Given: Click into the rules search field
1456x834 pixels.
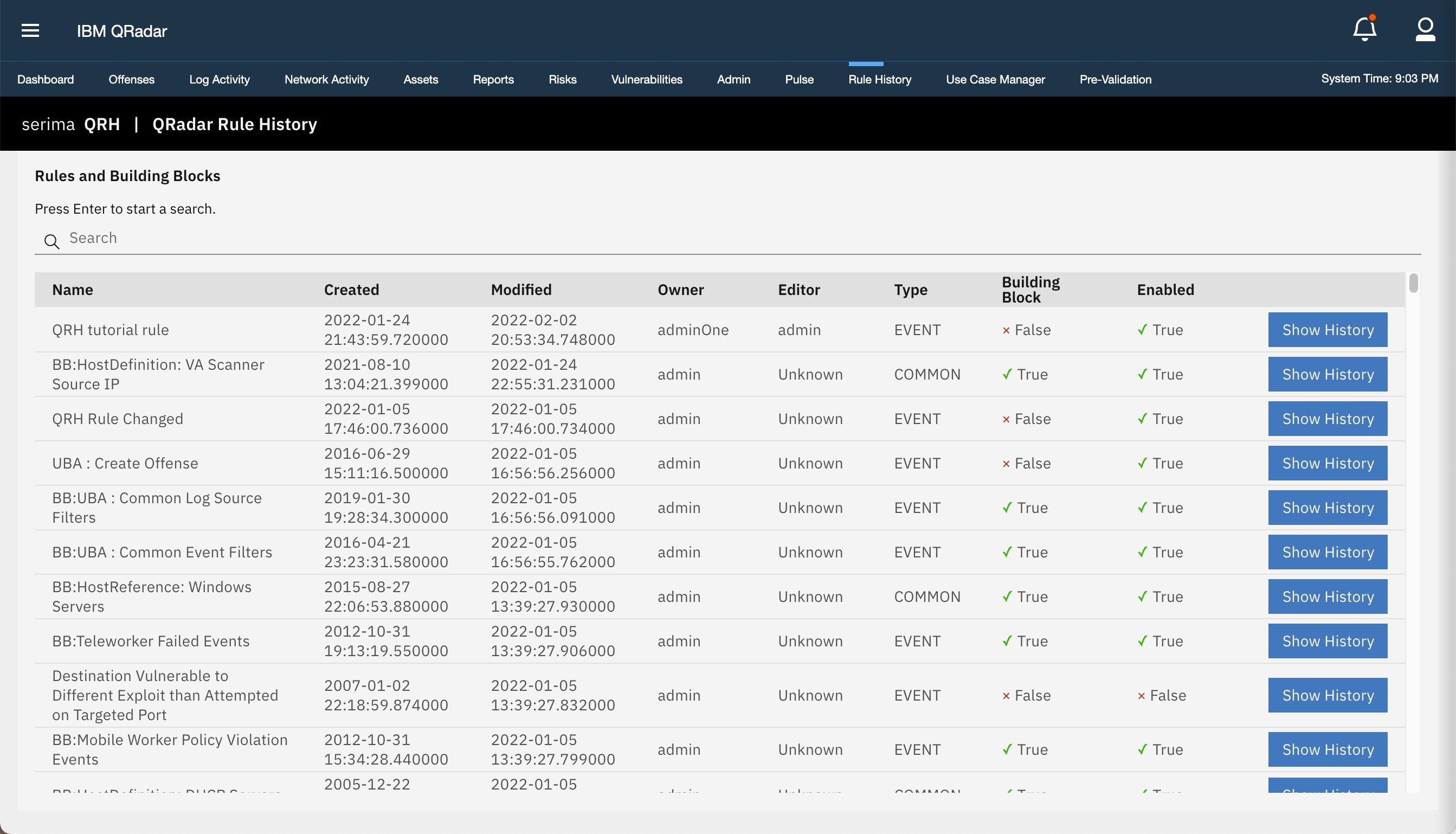Looking at the screenshot, I should pyautogui.click(x=344, y=238).
